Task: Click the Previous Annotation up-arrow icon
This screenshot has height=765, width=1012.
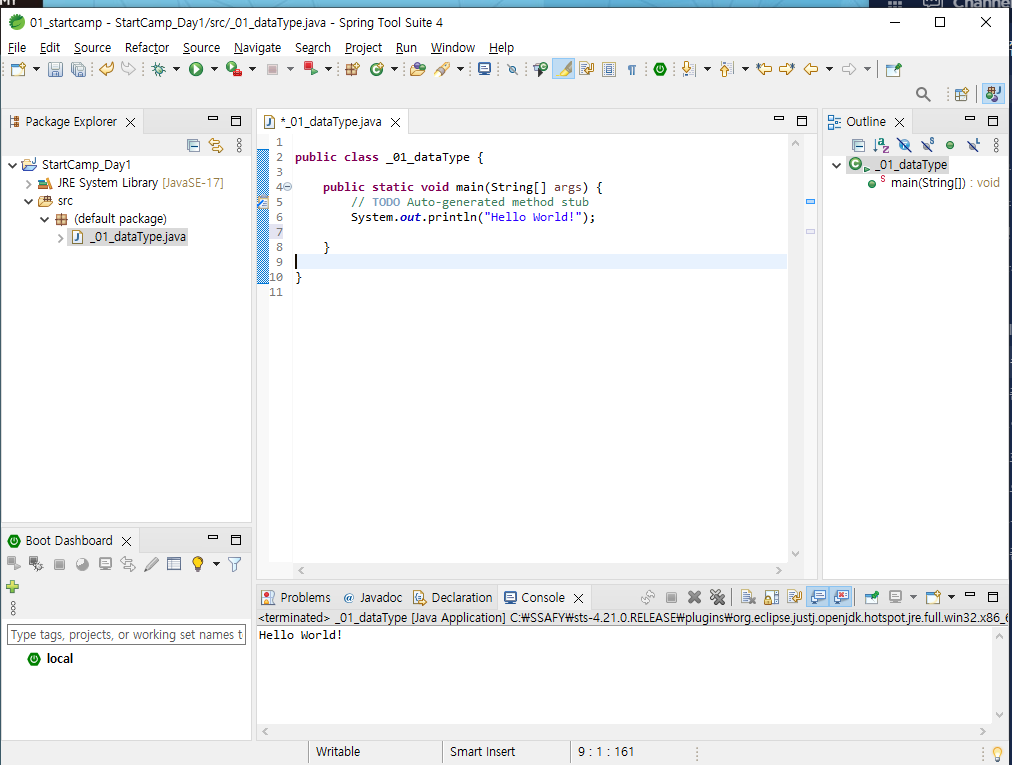Action: (x=726, y=69)
